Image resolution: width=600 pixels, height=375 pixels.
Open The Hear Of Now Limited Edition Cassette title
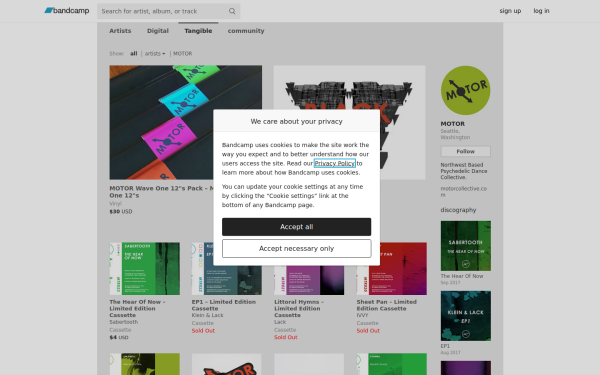coord(137,308)
